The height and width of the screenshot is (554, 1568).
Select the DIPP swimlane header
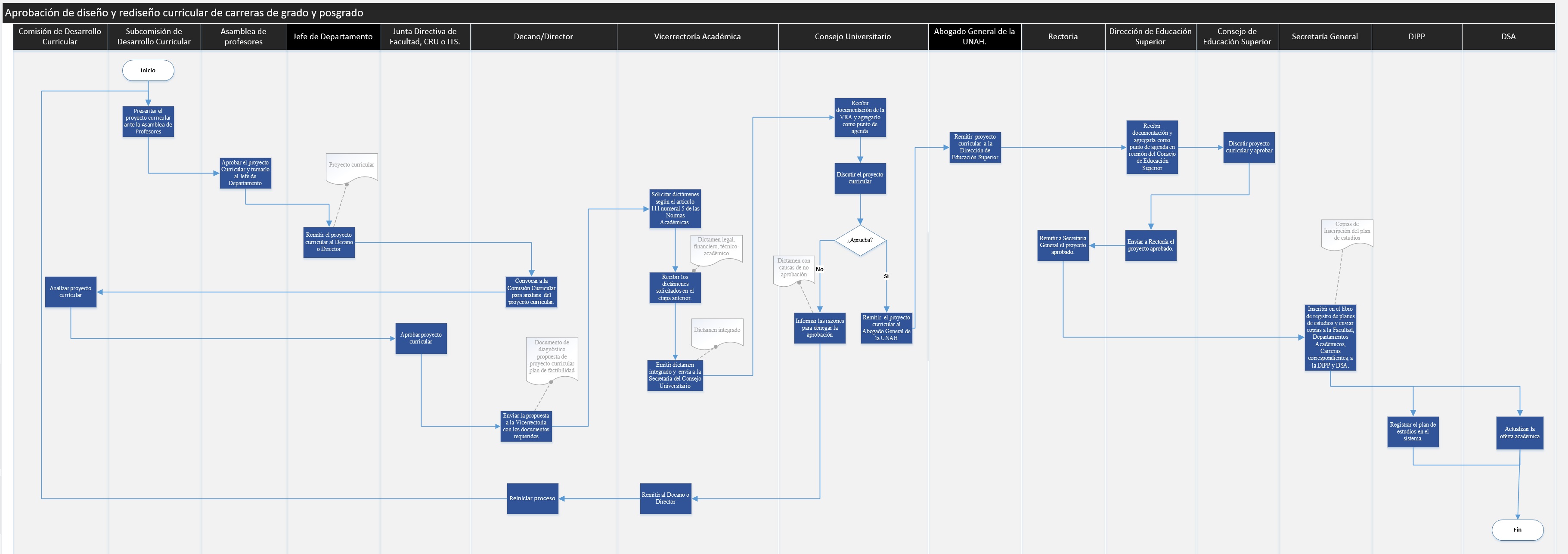click(x=1416, y=37)
